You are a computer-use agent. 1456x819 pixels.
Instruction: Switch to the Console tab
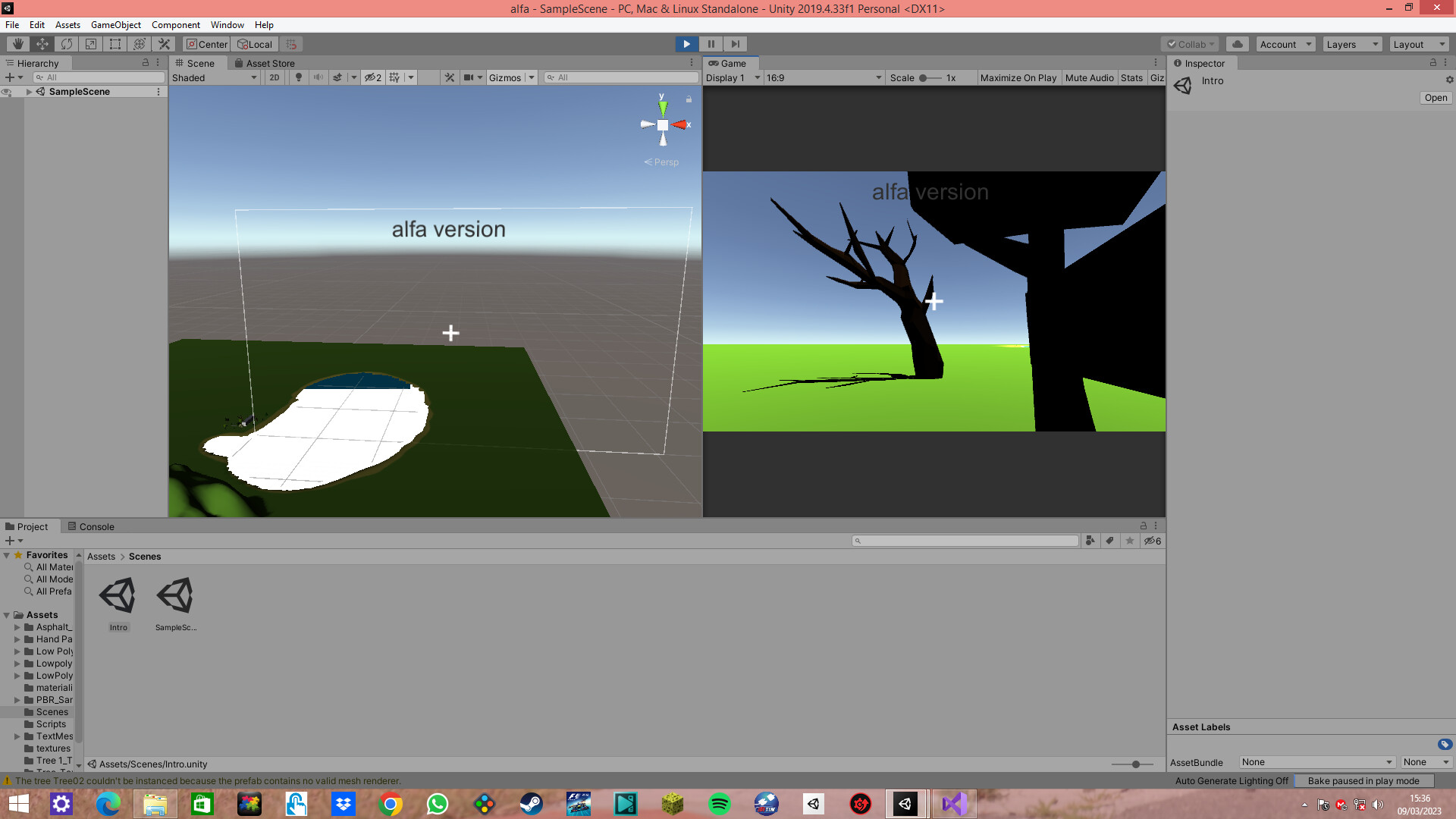[x=91, y=526]
